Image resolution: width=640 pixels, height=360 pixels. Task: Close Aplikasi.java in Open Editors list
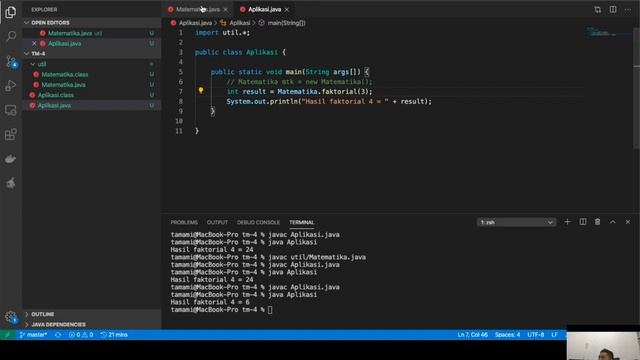tap(34, 43)
